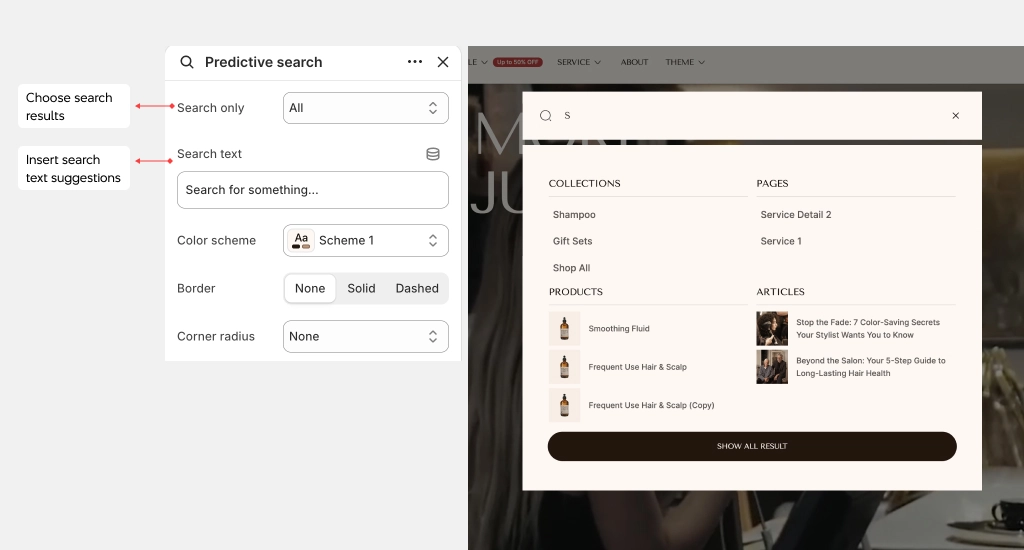Viewport: 1024px width, 550px height.
Task: Click the Frequent Use Hair & Scalp thumbnail
Action: click(x=564, y=367)
